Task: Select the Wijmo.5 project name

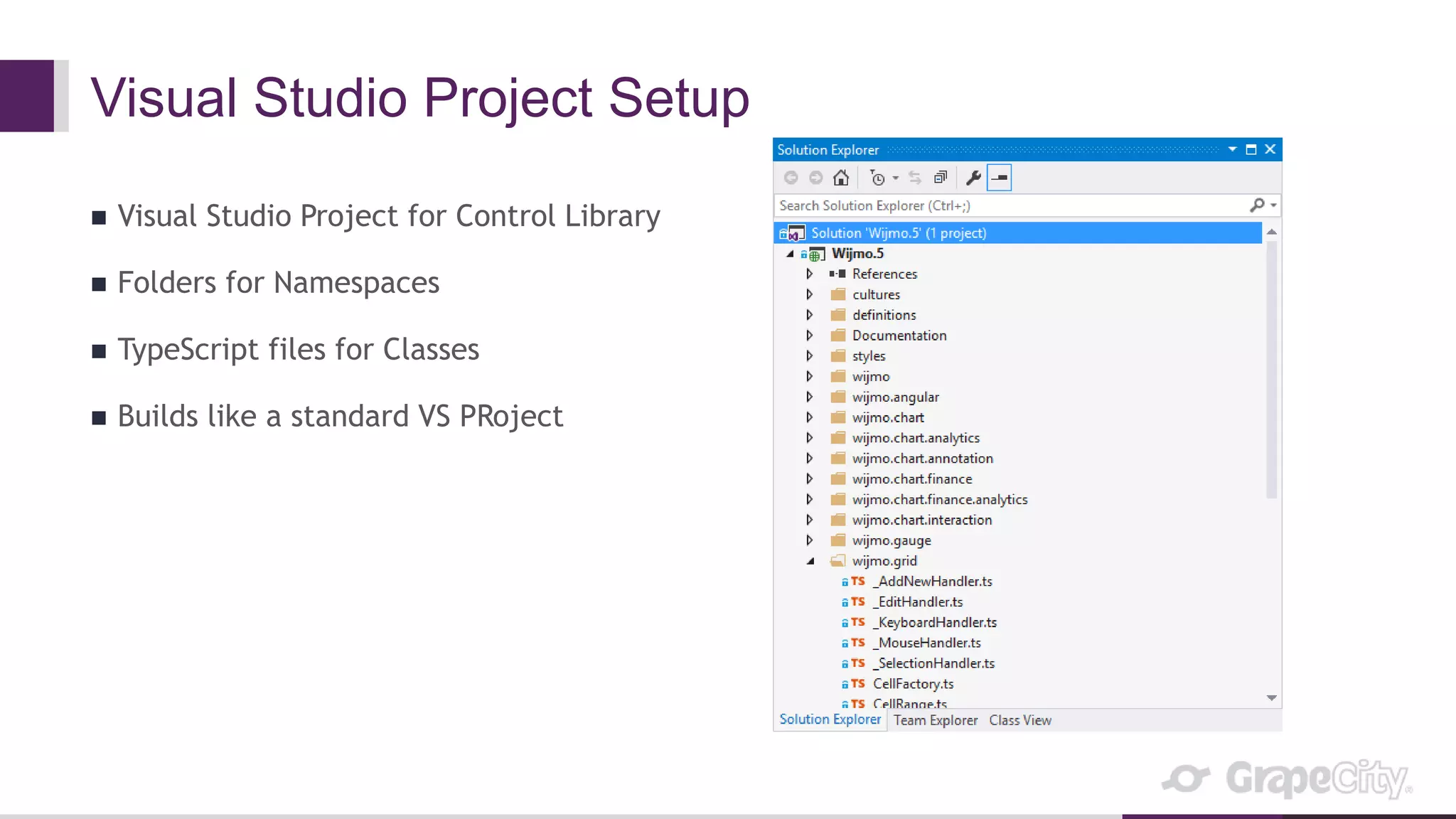Action: pyautogui.click(x=857, y=254)
